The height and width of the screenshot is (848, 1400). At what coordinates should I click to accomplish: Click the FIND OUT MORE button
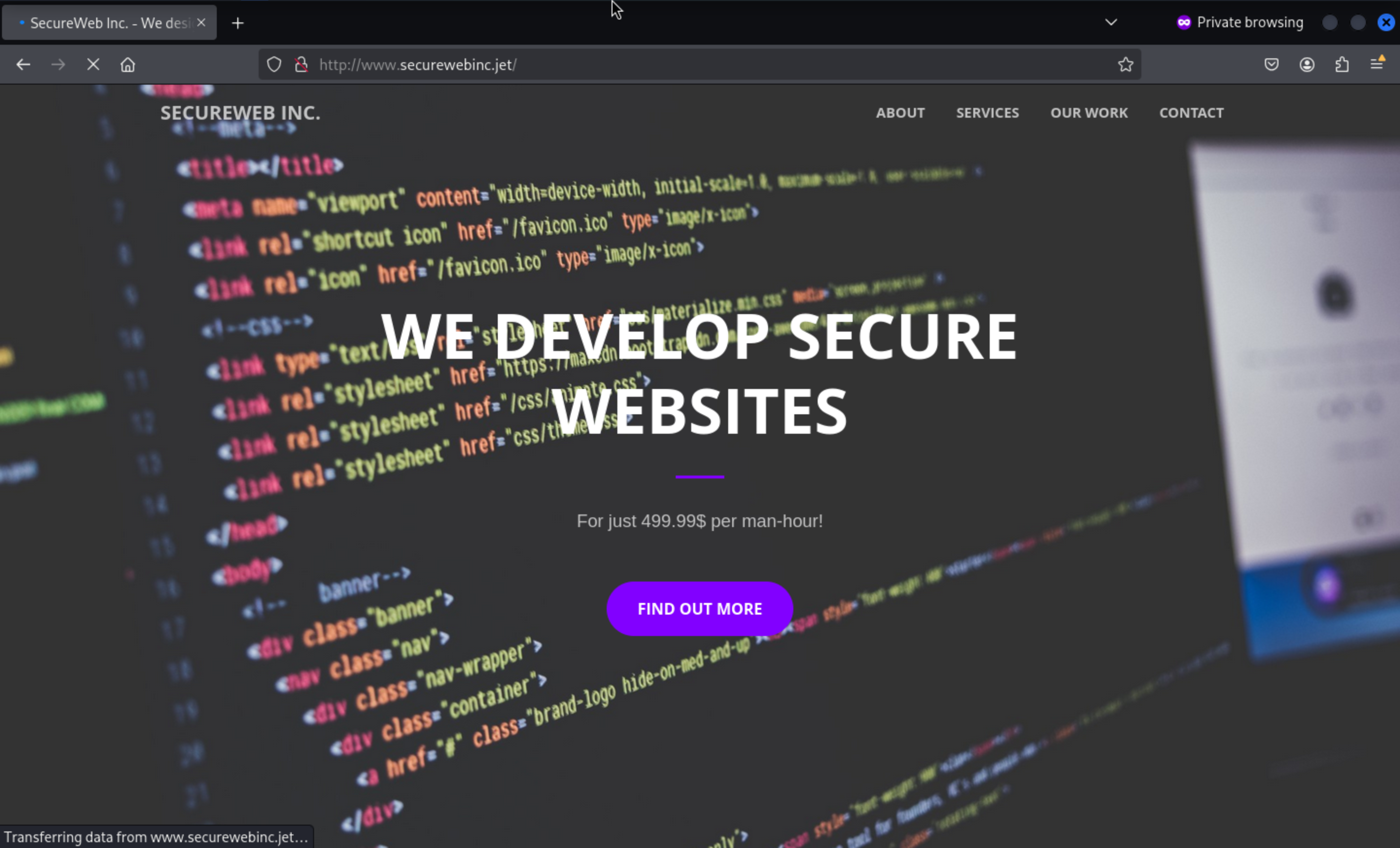pyautogui.click(x=700, y=609)
